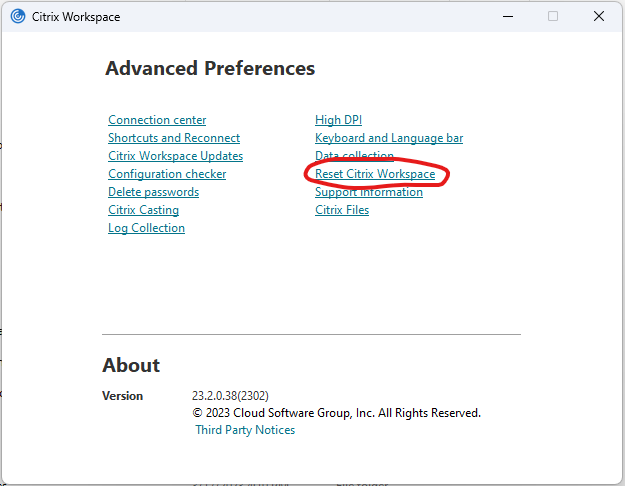View Support information
This screenshot has height=486, width=625.
coord(368,192)
